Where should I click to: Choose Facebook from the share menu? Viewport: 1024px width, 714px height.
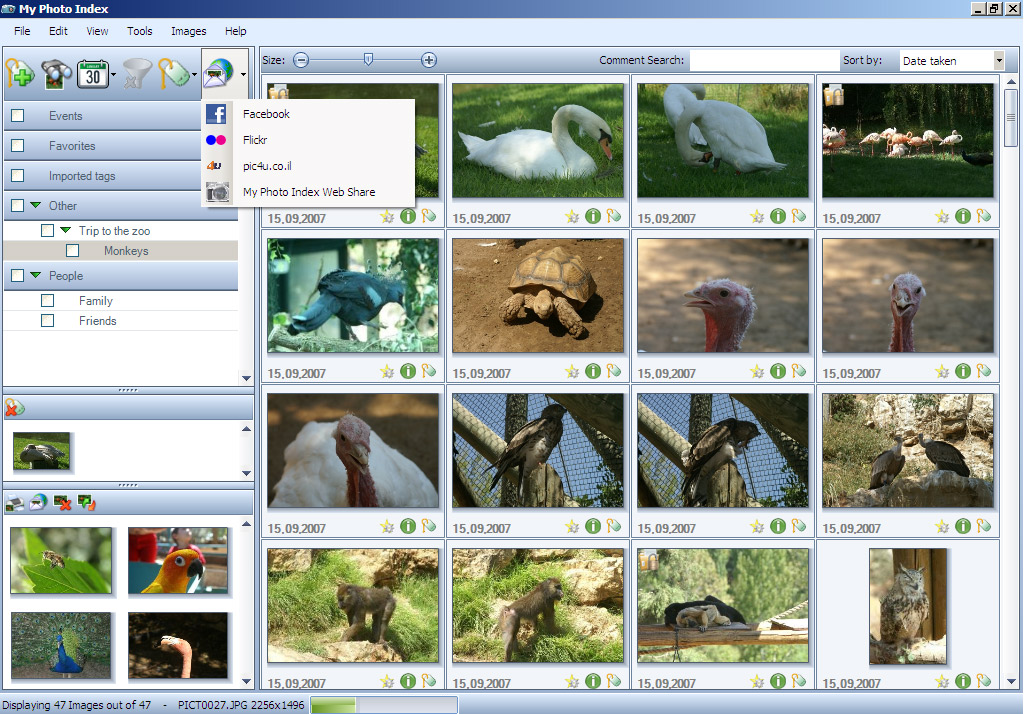[x=309, y=114]
